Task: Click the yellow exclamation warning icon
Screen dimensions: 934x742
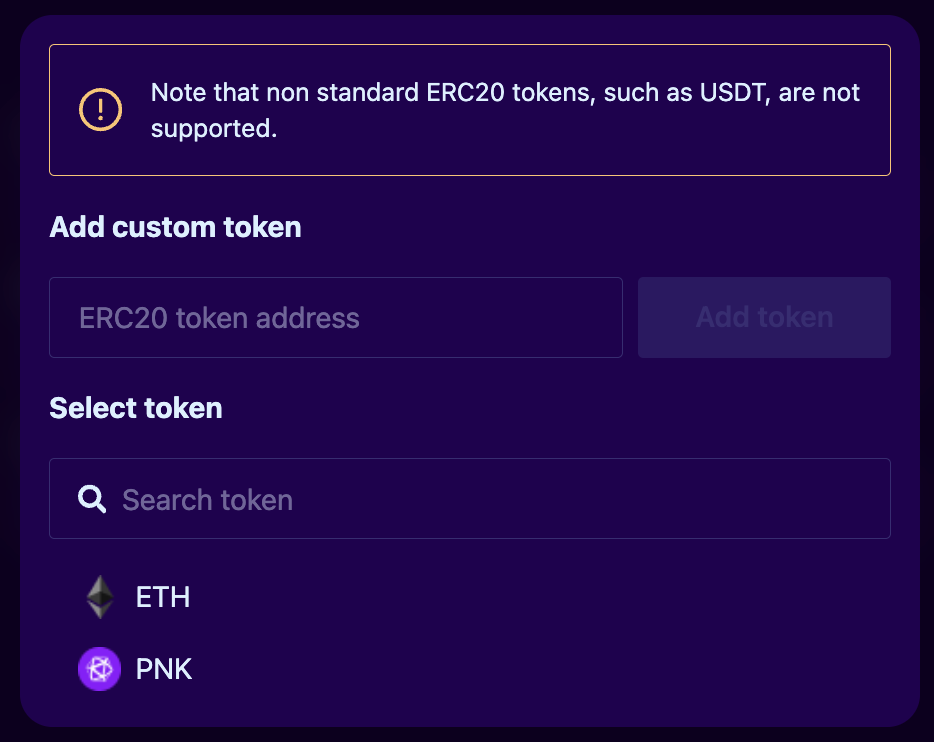Action: coord(101,110)
